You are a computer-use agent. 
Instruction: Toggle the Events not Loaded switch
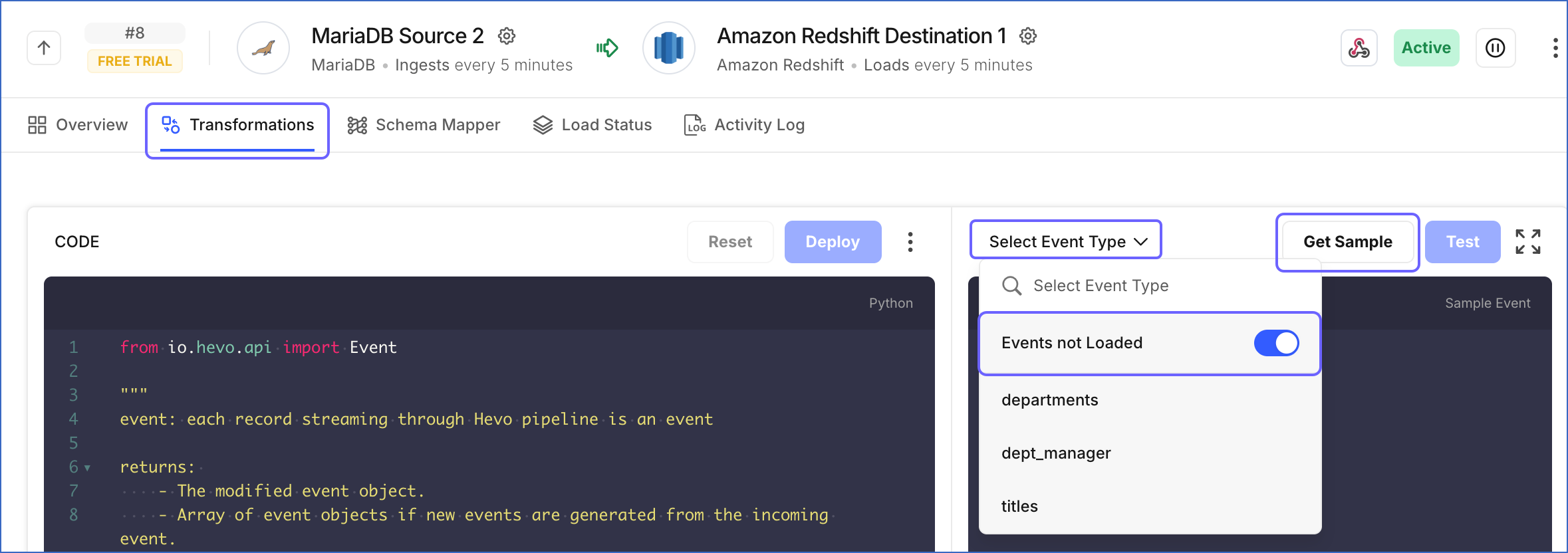1276,343
